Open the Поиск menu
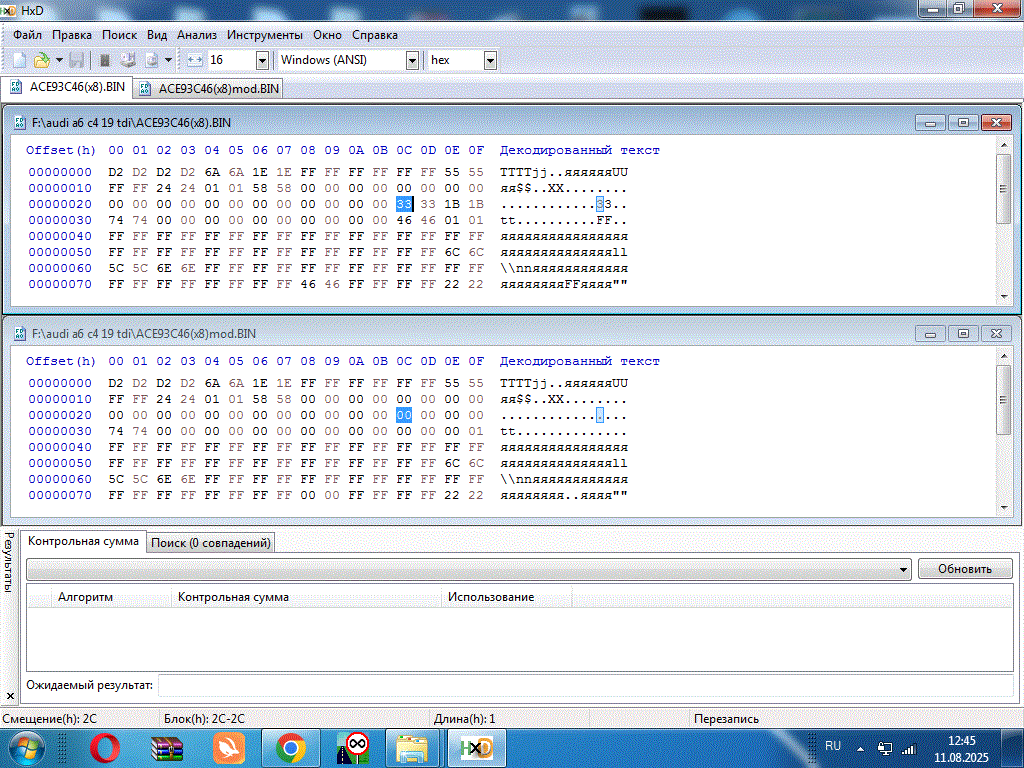This screenshot has height=768, width=1024. pos(120,35)
